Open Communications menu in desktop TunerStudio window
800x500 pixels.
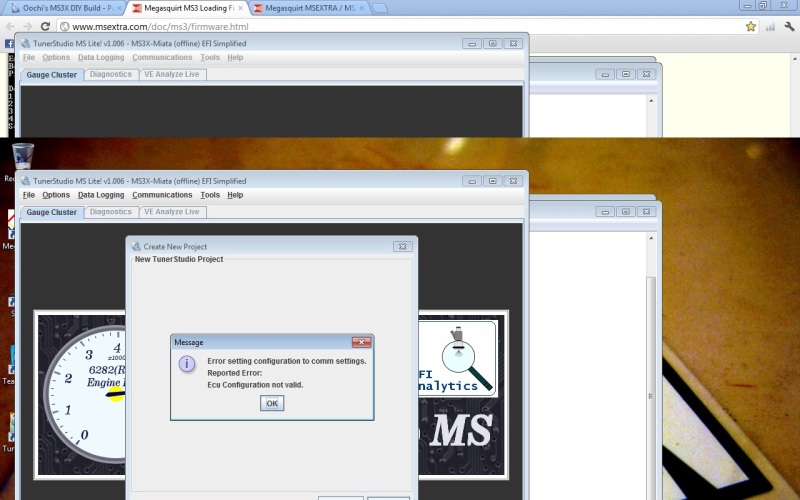(x=162, y=195)
